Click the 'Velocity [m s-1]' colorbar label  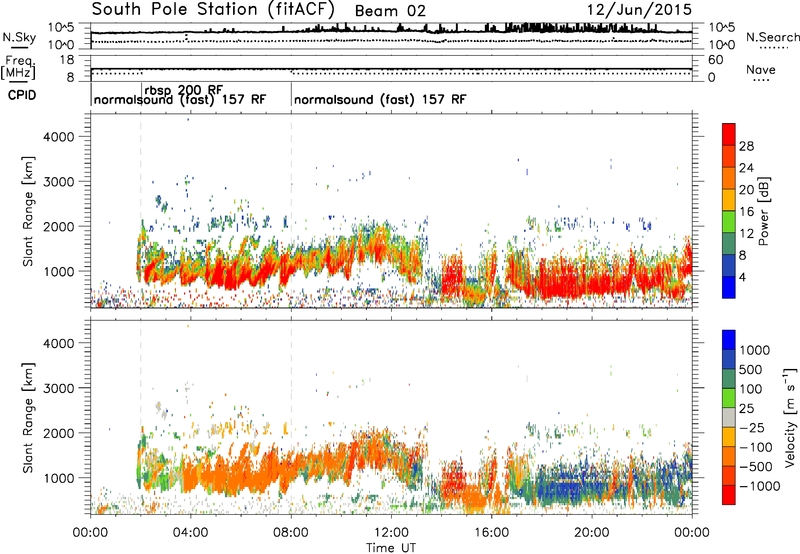[x=790, y=417]
